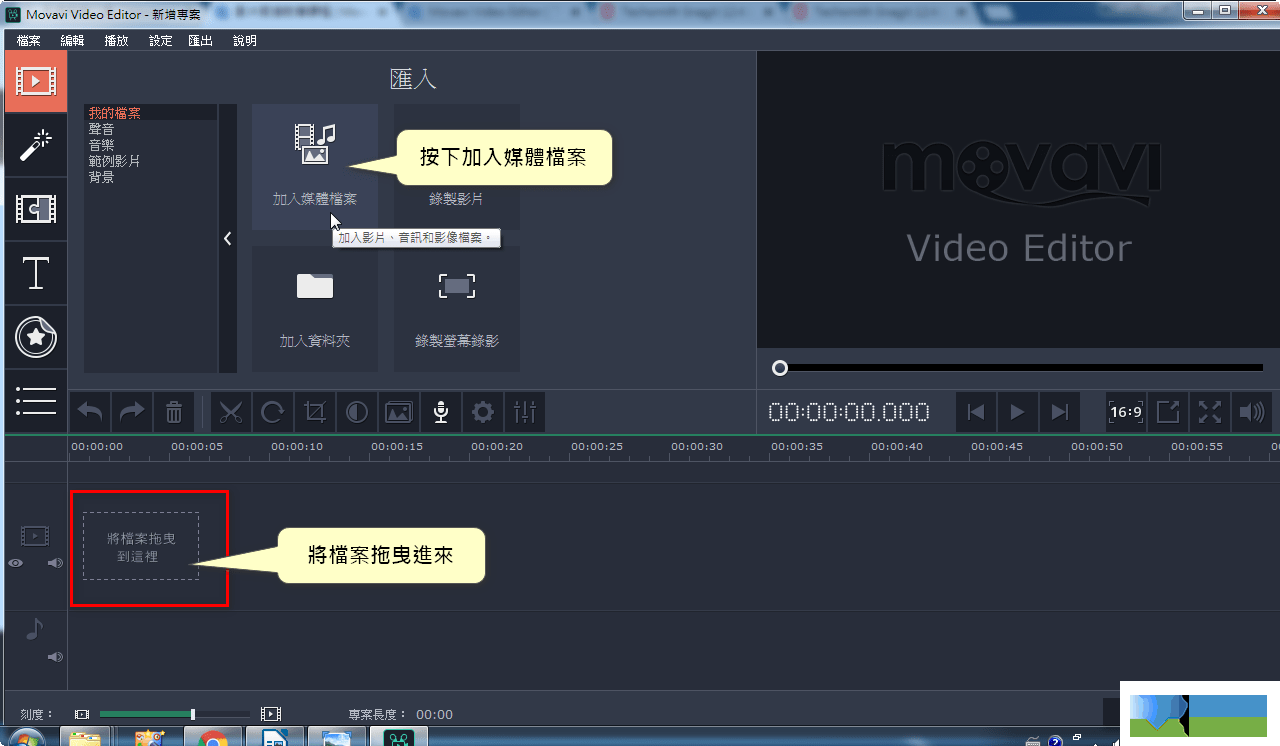Zoom in timeline with large film icon
The width and height of the screenshot is (1280, 746).
coord(271,714)
